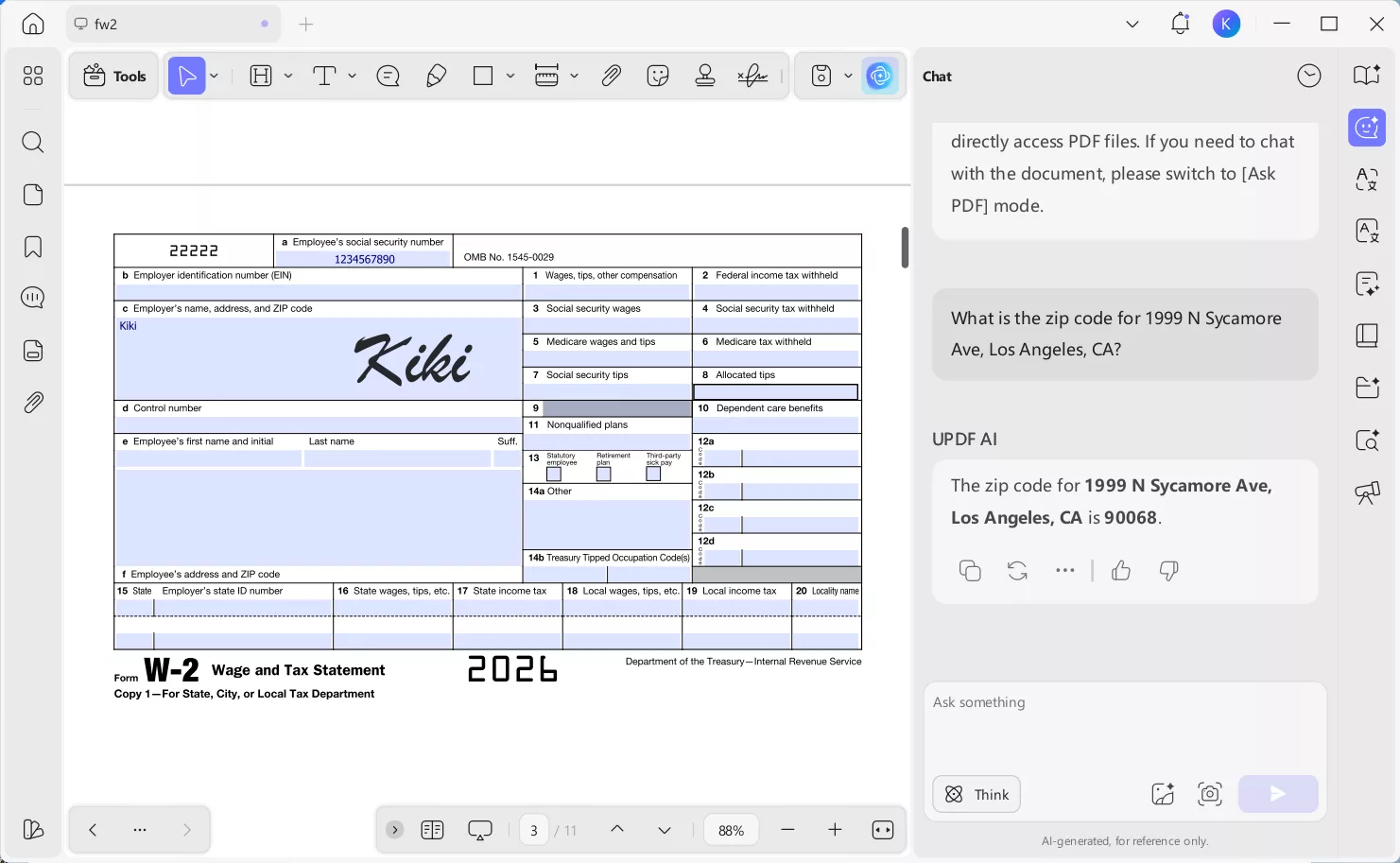Select the signature tool
This screenshot has height=863, width=1400.
tap(752, 76)
